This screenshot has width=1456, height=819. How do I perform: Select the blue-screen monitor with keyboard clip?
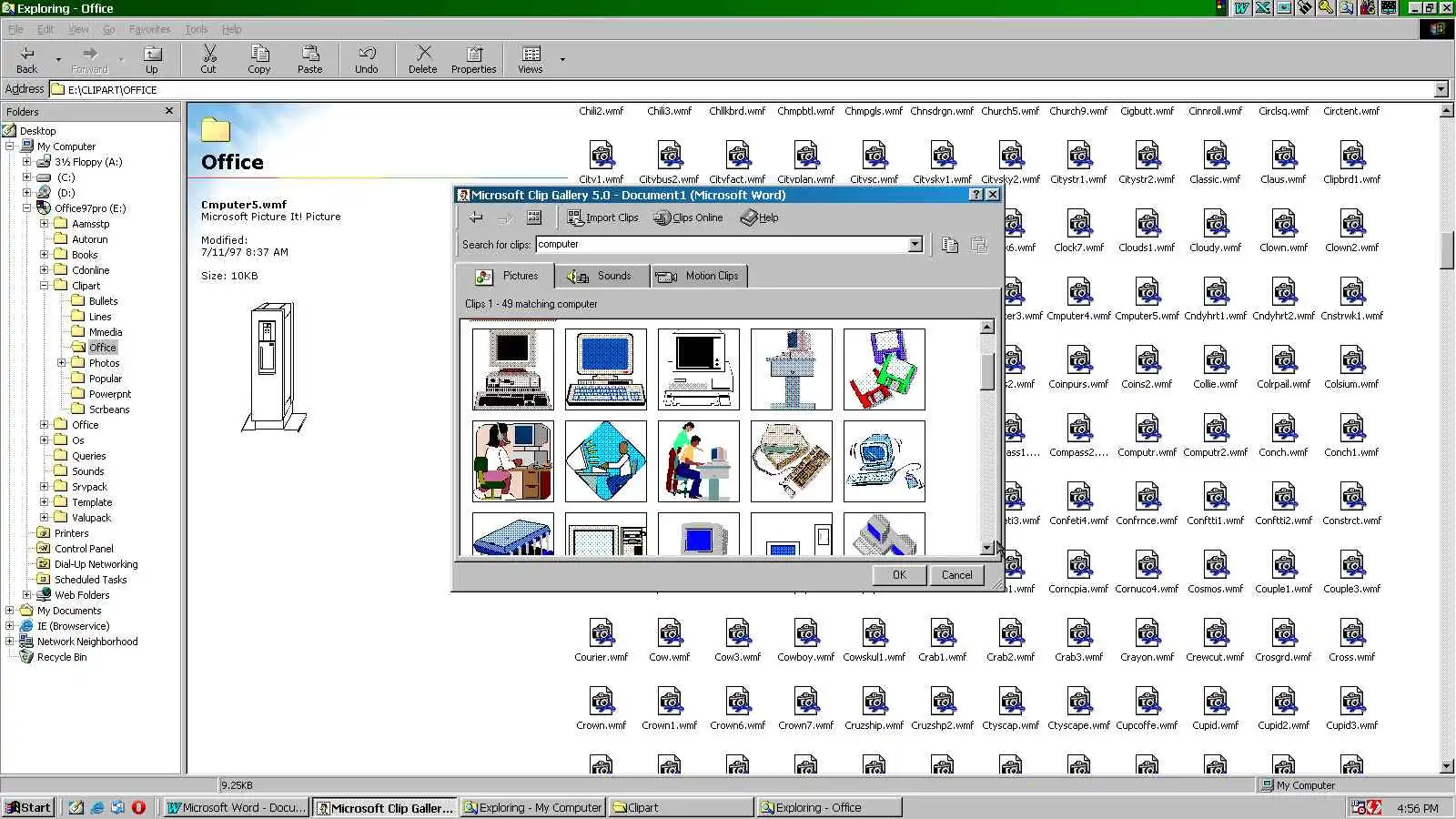click(x=606, y=369)
